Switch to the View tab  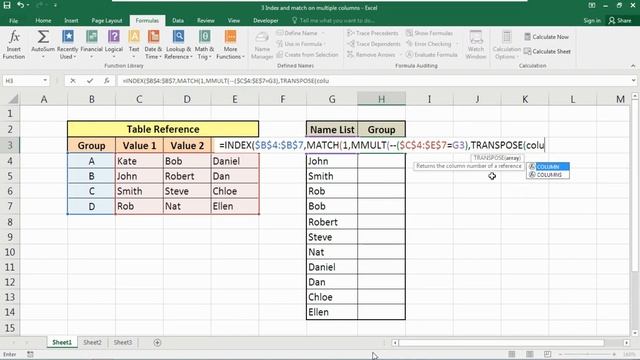coord(234,20)
